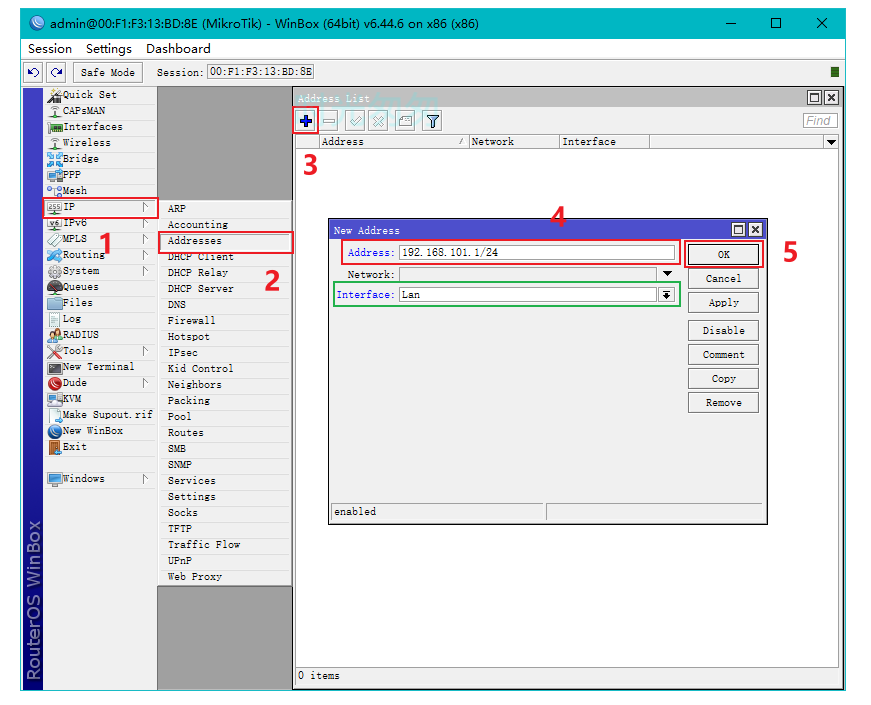Click the Disable cross icon in Address List
Viewport: 871px width, 705px height.
pyautogui.click(x=378, y=121)
